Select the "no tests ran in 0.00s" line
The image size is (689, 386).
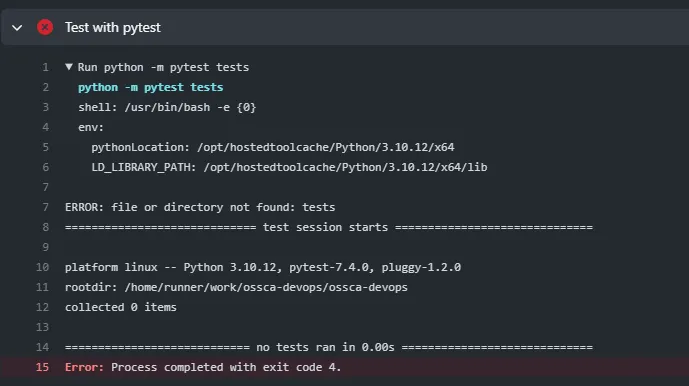click(x=329, y=347)
